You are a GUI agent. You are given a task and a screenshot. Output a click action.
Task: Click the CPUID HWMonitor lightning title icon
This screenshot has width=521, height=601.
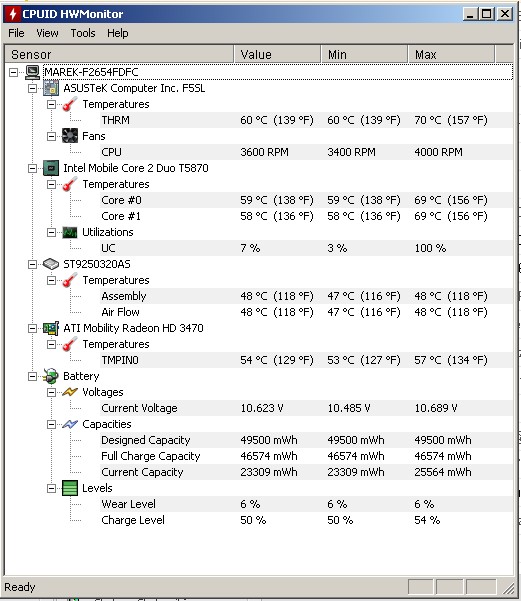[x=13, y=14]
